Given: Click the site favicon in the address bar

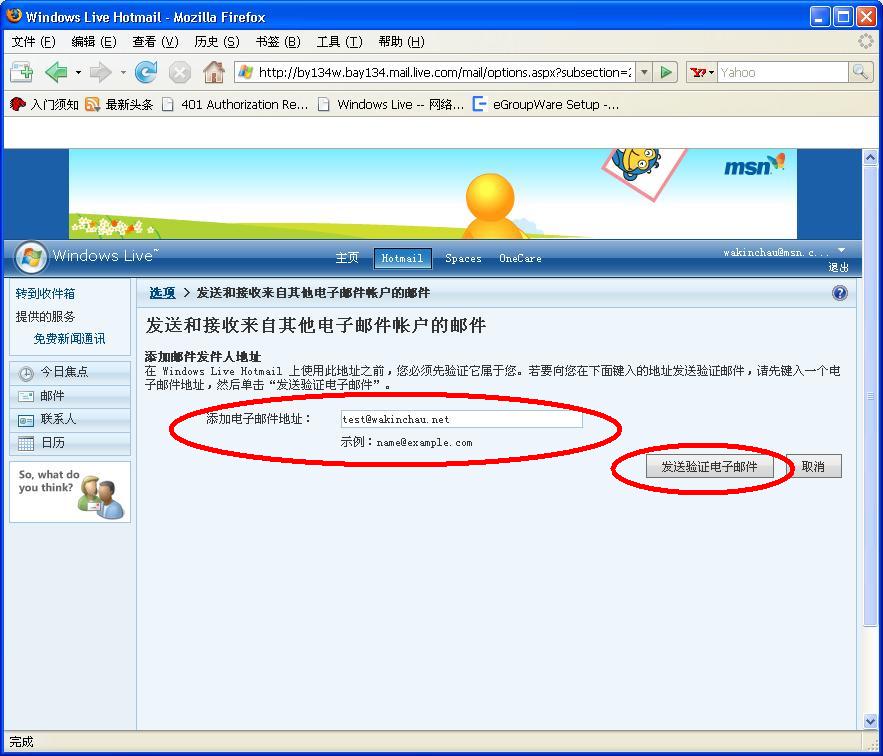Looking at the screenshot, I should point(246,72).
